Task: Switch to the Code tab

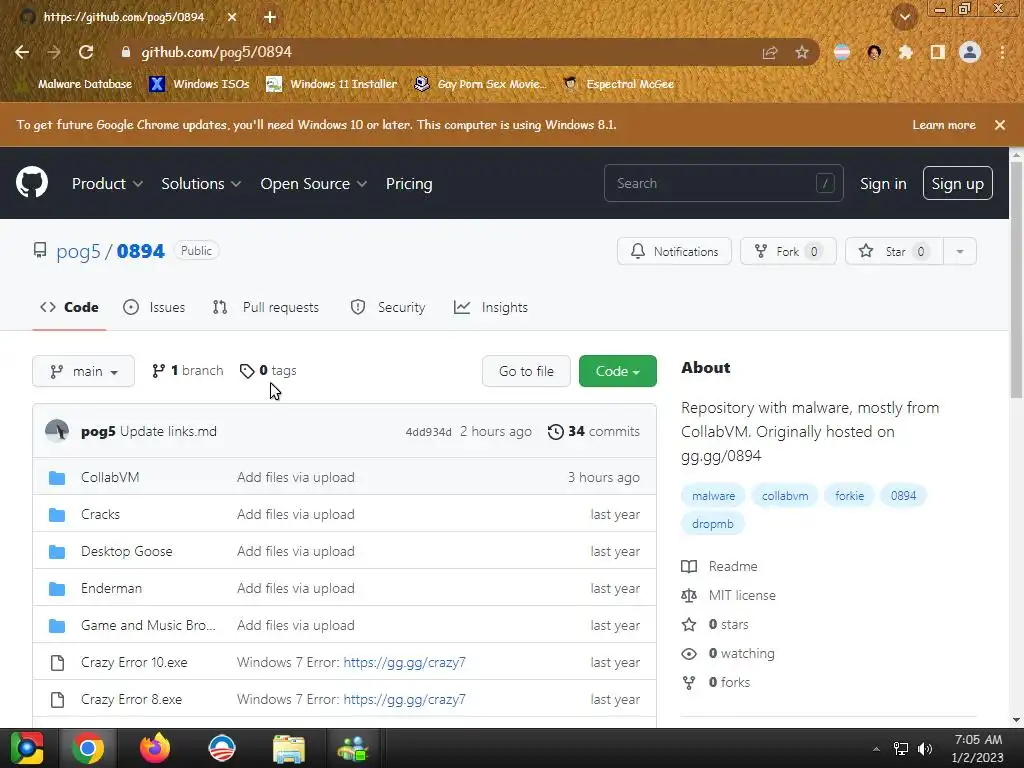Action: (69, 307)
